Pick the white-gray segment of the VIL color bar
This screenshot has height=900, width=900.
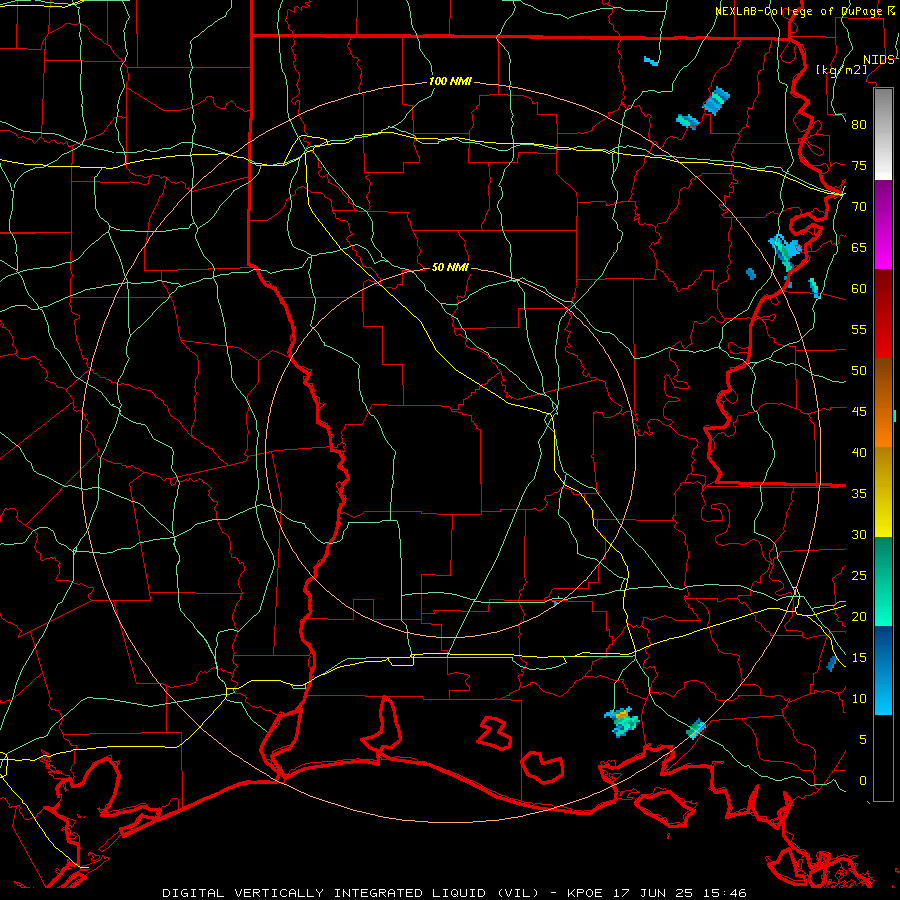[x=883, y=134]
